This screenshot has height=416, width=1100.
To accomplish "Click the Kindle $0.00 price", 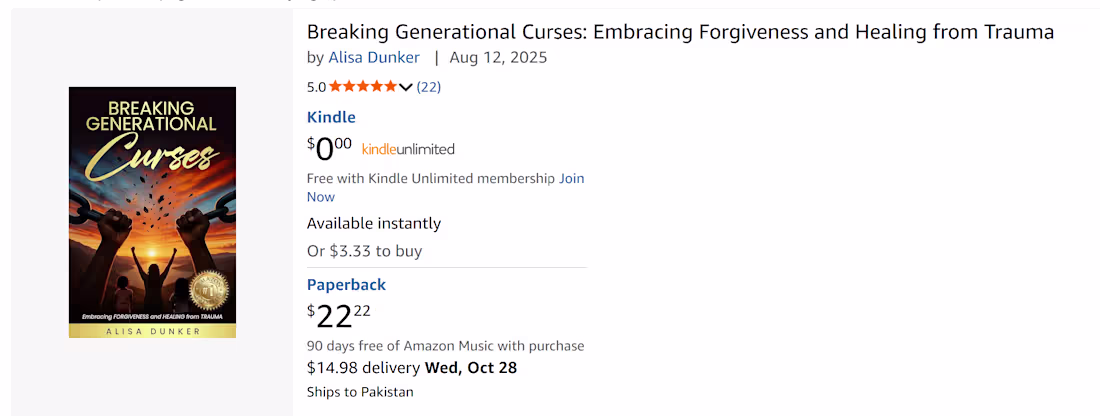I will tap(329, 149).
